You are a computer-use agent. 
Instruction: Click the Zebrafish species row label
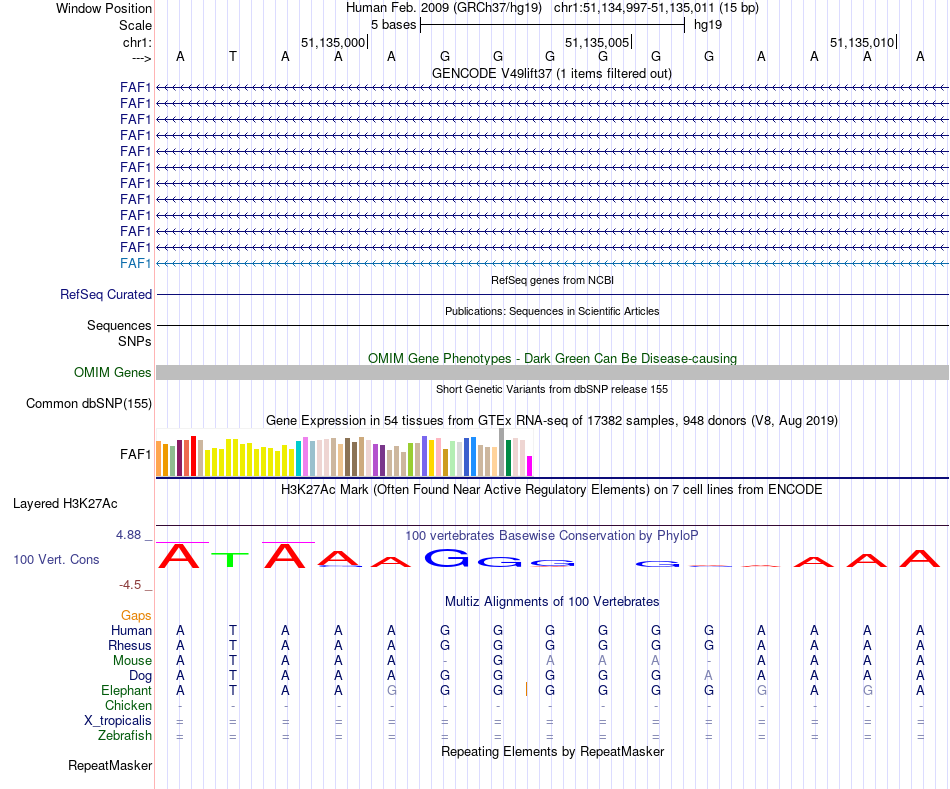click(x=125, y=735)
